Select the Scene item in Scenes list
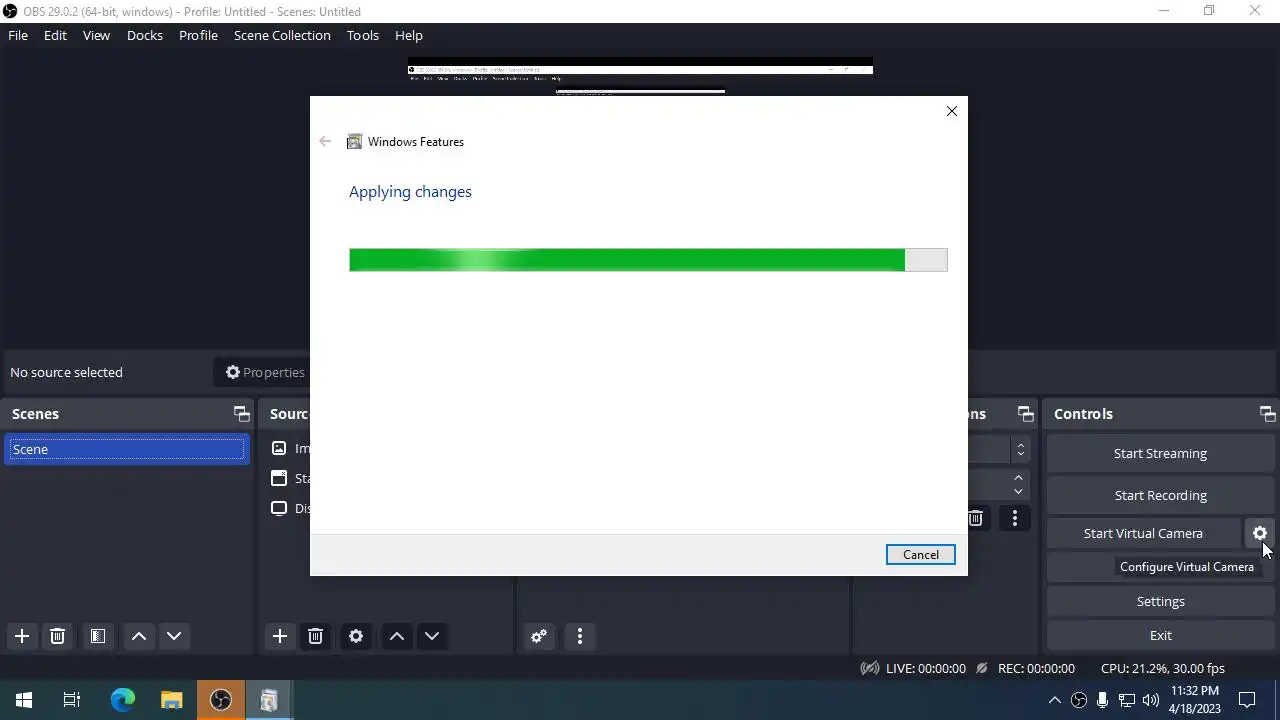 point(126,449)
